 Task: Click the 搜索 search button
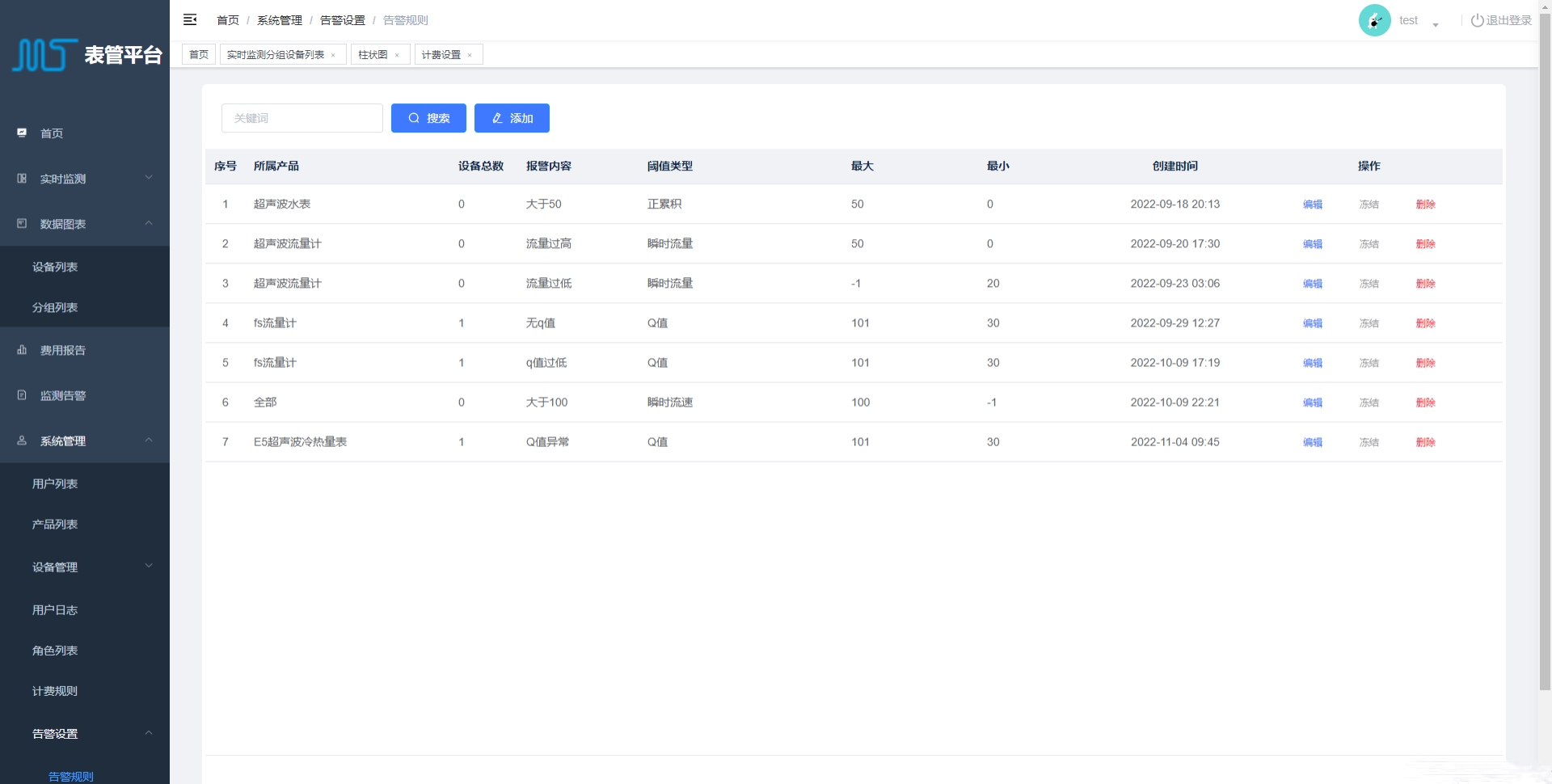pyautogui.click(x=428, y=118)
